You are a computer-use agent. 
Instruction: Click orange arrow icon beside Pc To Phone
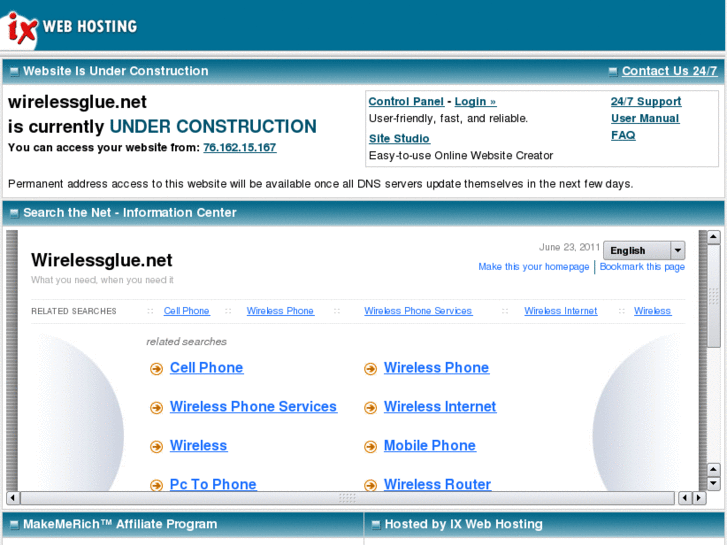tap(156, 485)
